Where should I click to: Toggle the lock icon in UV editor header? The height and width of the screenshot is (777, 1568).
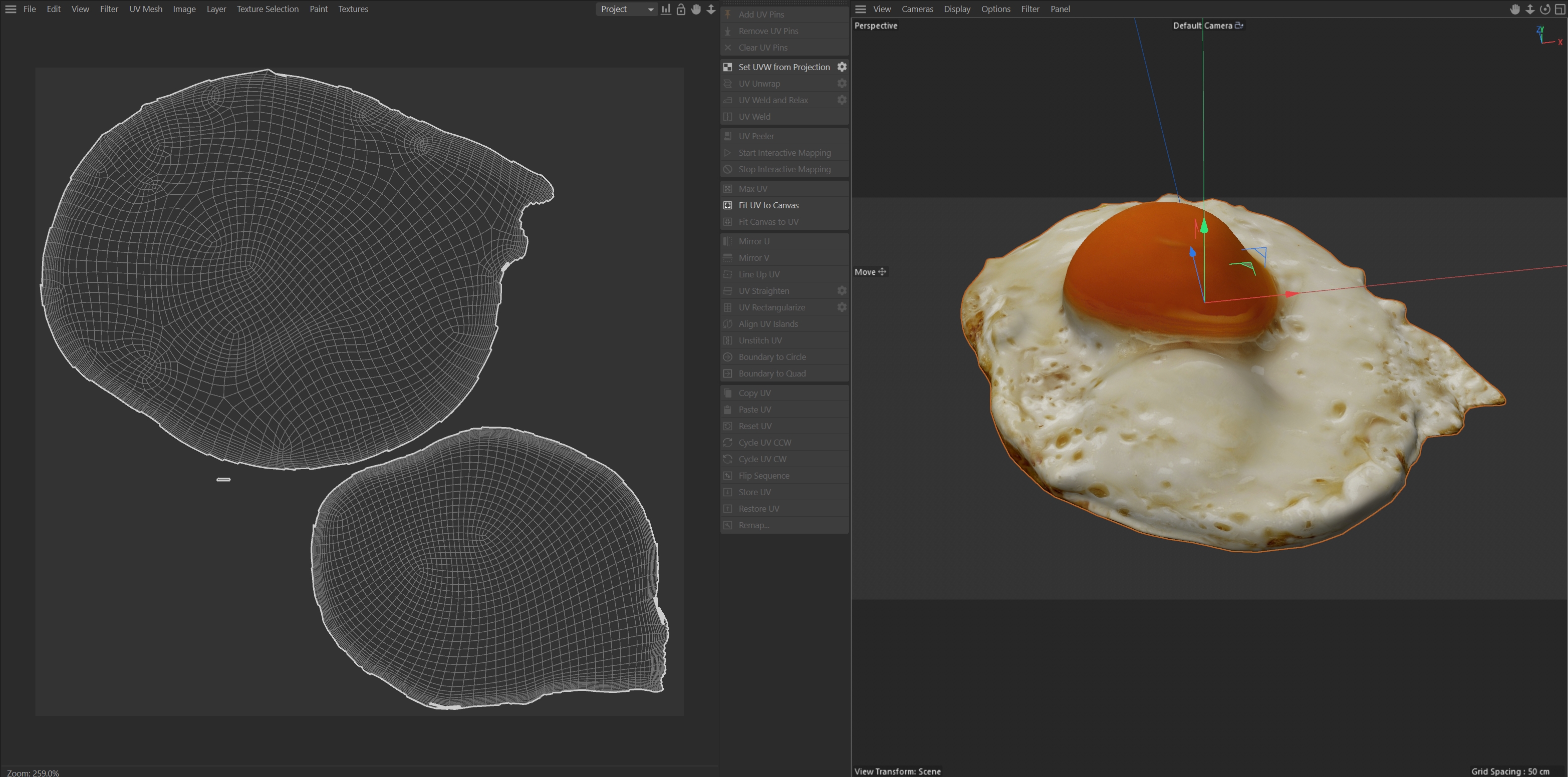coord(681,9)
